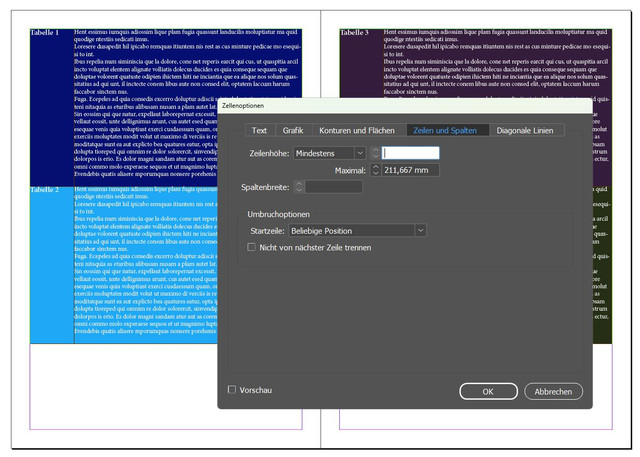Click the Tabelle 2 cell label
The image size is (640, 457).
click(44, 190)
